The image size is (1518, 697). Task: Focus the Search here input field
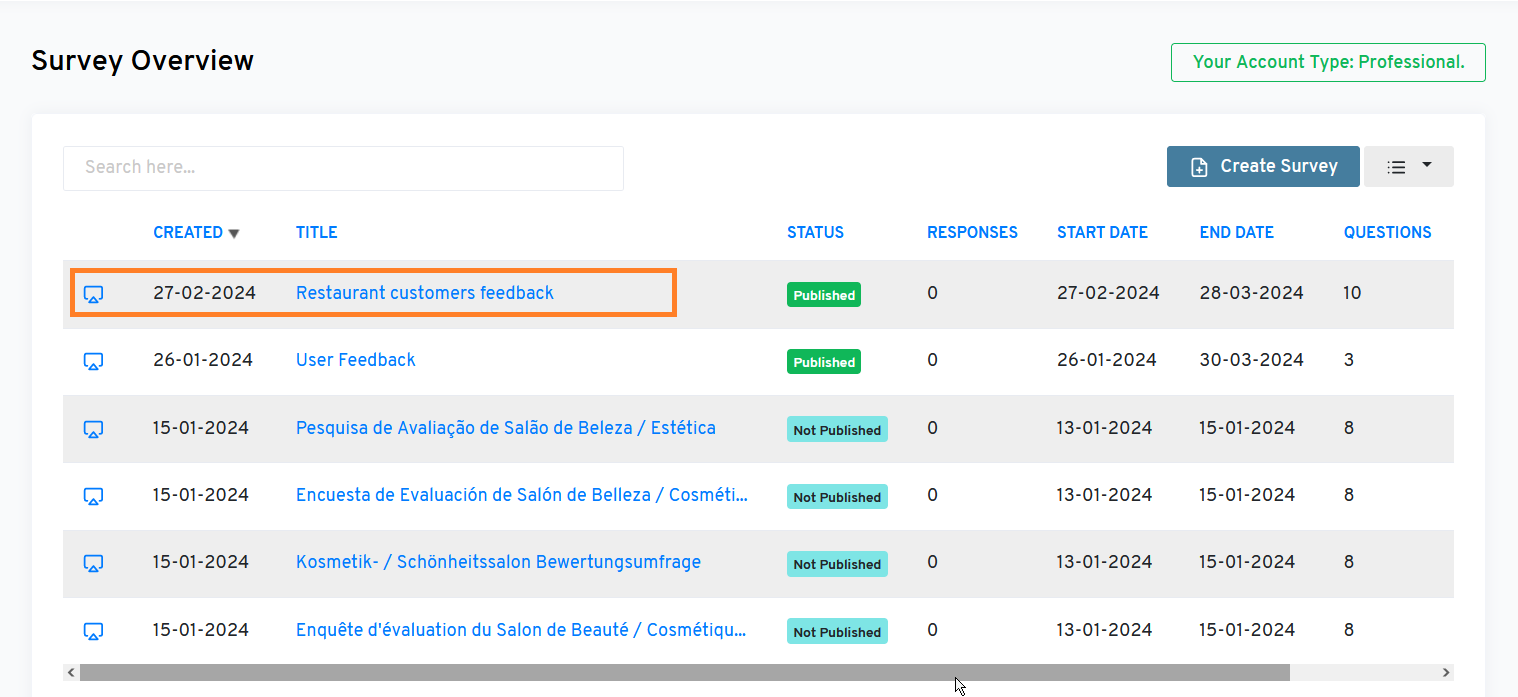pyautogui.click(x=343, y=168)
